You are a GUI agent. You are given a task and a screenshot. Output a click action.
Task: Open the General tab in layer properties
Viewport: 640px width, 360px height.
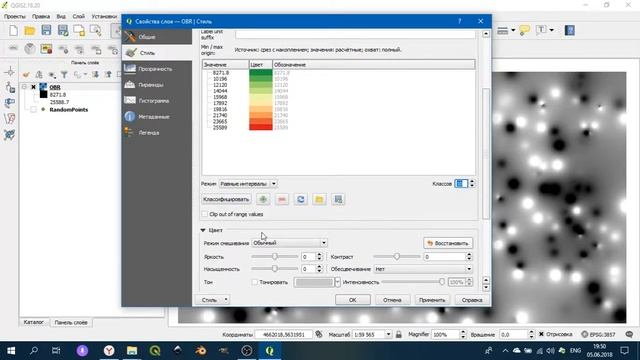coord(157,37)
